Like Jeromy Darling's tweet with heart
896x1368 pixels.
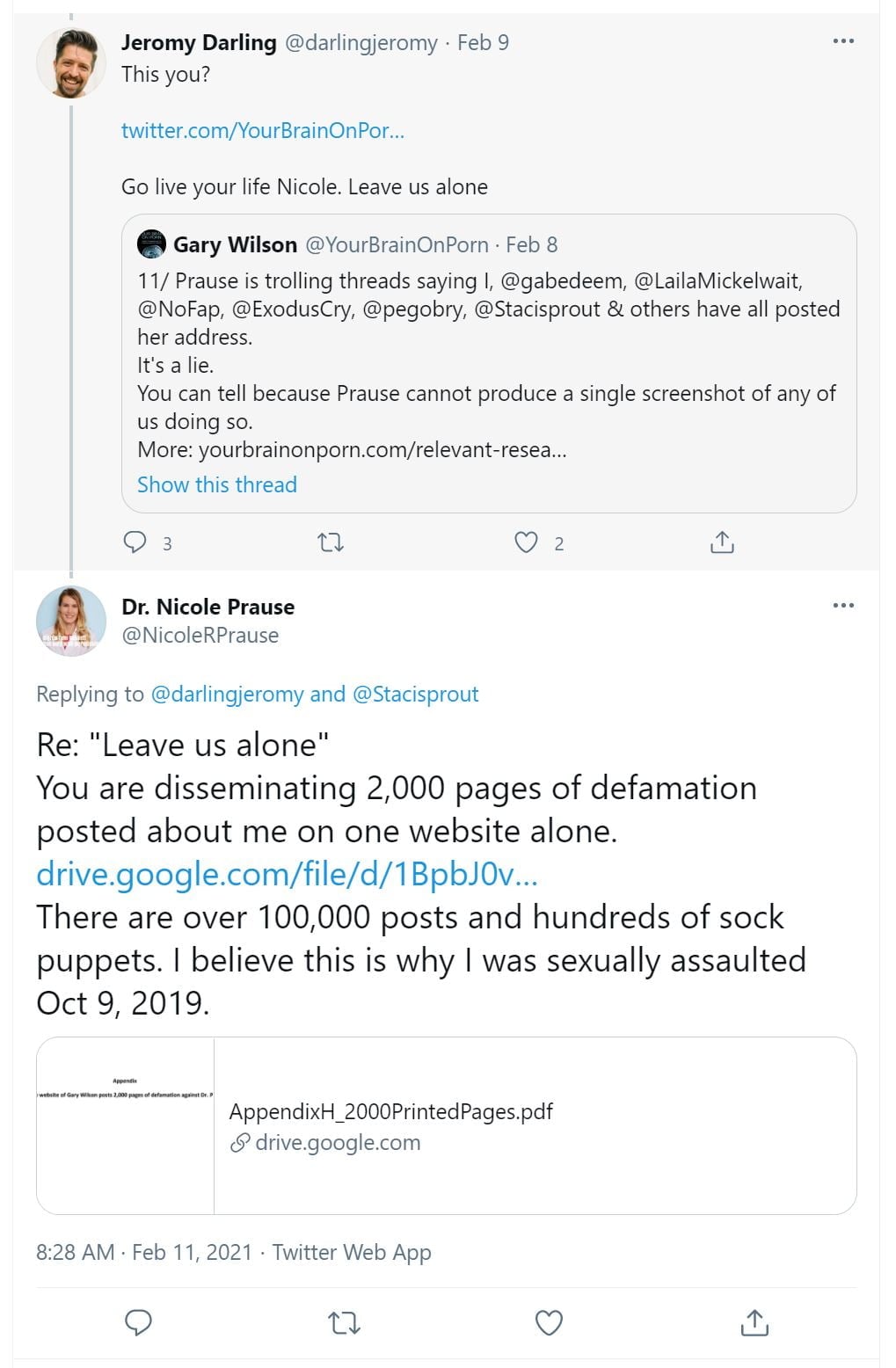click(x=526, y=542)
